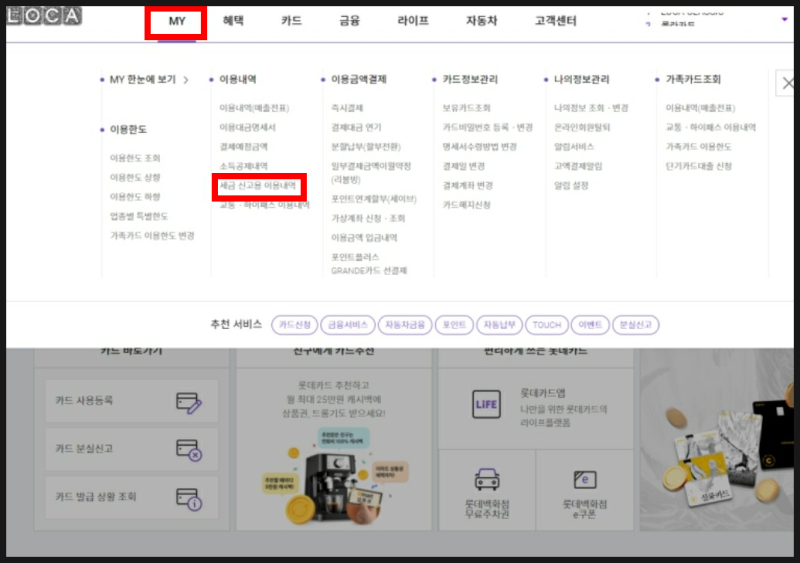Viewport: 800px width, 563px height.
Task: Open the 금융 menu
Action: [349, 21]
